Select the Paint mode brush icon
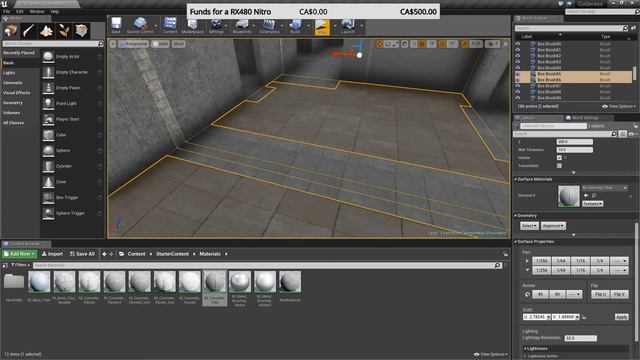The width and height of the screenshot is (640, 360). [29, 31]
